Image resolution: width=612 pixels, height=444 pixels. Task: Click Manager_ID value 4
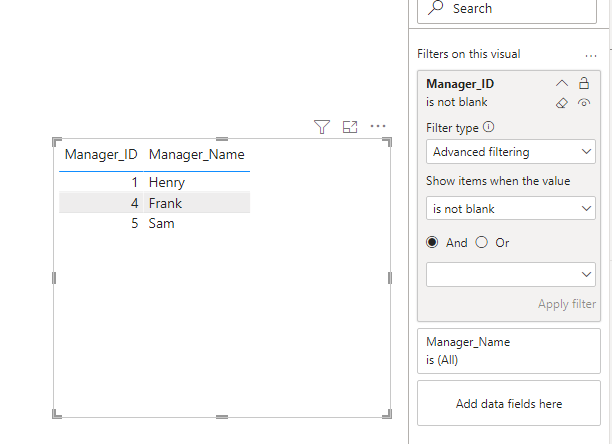[x=134, y=203]
